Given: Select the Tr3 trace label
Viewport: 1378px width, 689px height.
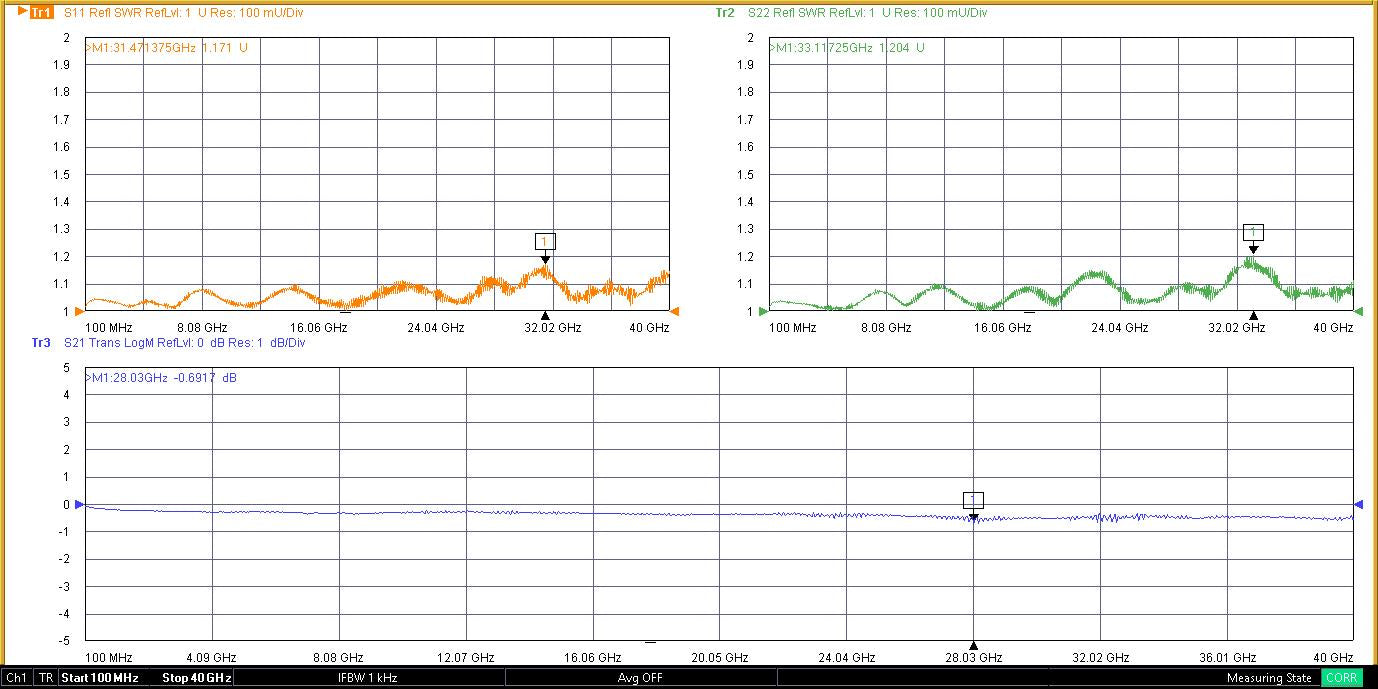Looking at the screenshot, I should click(x=41, y=343).
